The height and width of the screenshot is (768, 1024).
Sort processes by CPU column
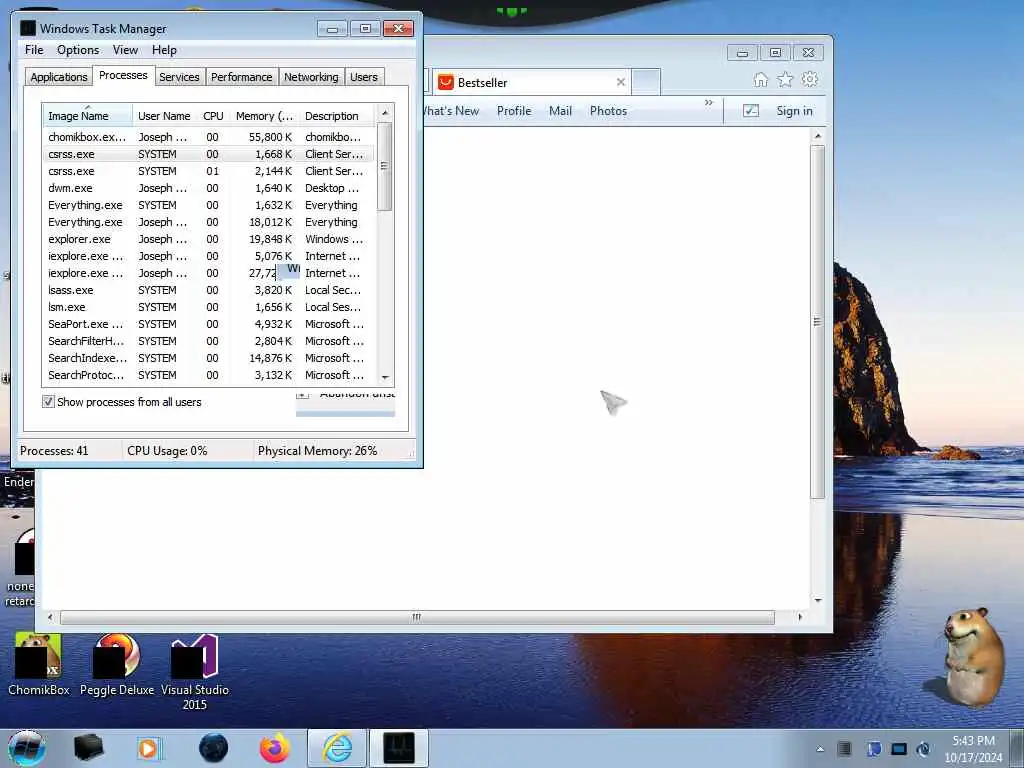click(213, 116)
